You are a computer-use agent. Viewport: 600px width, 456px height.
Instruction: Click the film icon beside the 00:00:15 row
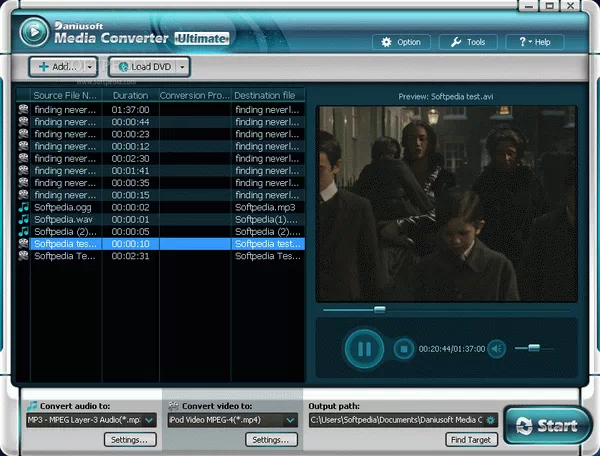23,195
